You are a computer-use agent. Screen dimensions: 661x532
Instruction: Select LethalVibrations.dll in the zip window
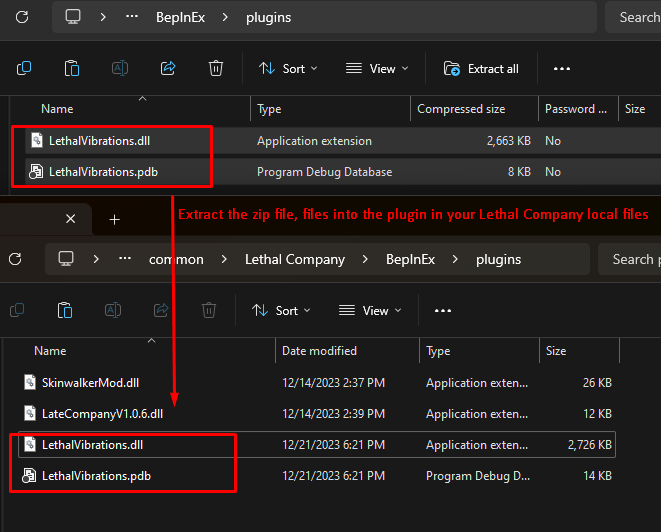pos(99,141)
